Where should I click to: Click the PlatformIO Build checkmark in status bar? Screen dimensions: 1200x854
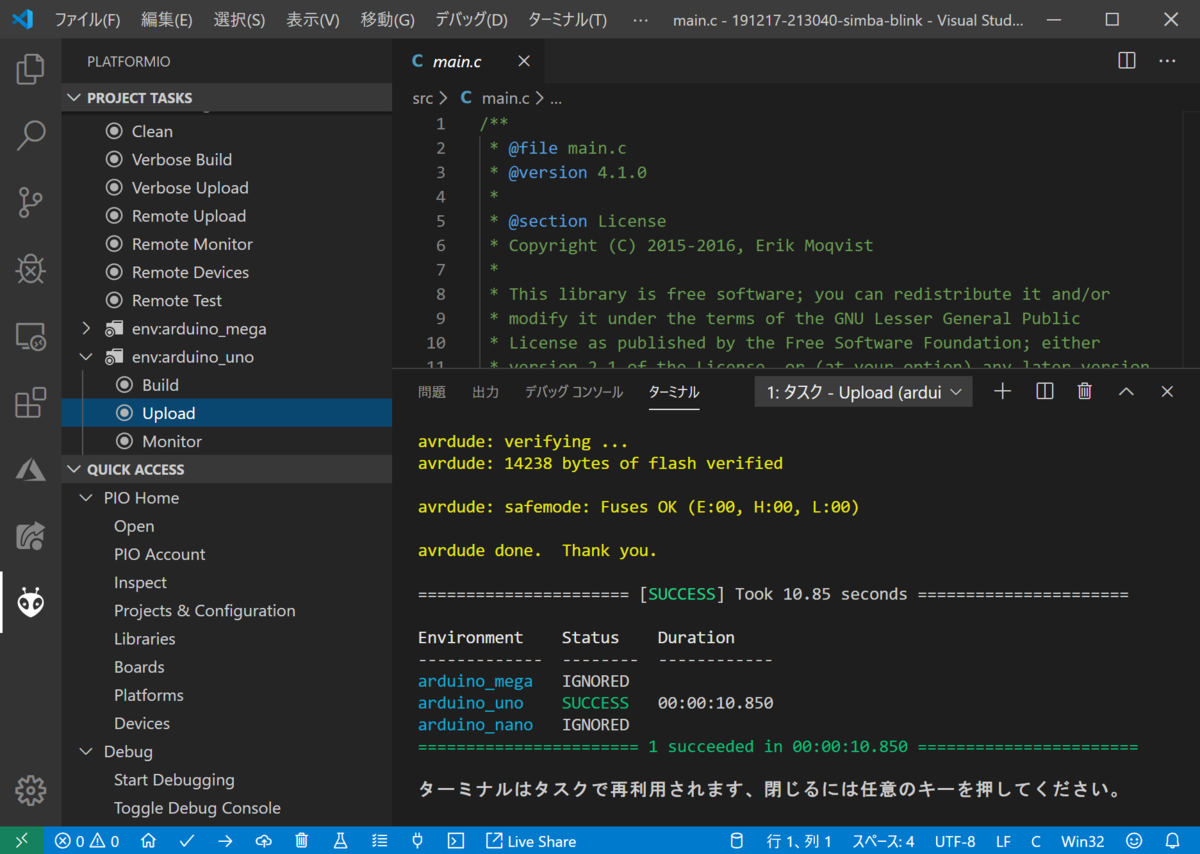pyautogui.click(x=187, y=841)
